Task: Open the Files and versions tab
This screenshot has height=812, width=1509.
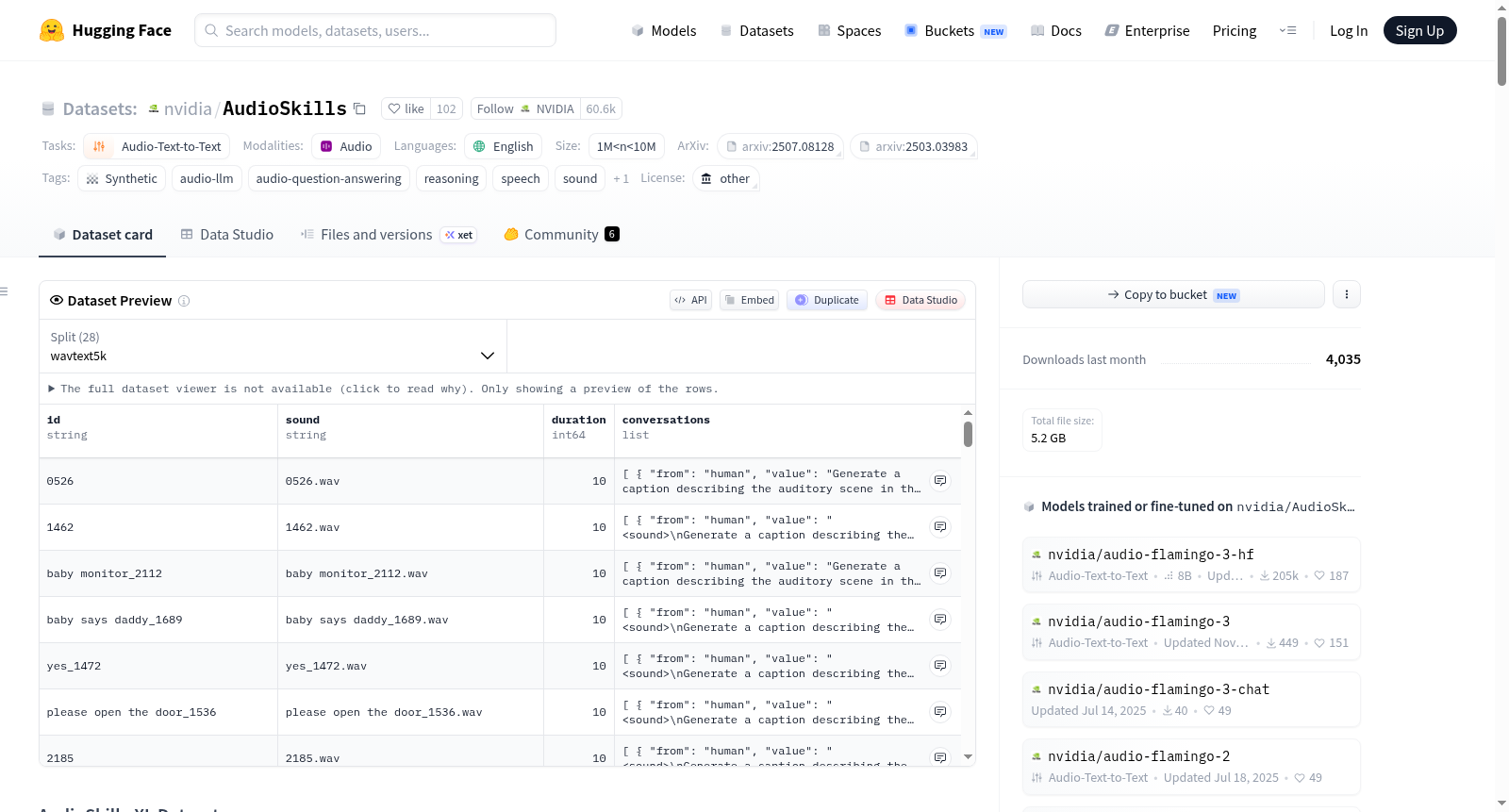Action: coord(389,235)
